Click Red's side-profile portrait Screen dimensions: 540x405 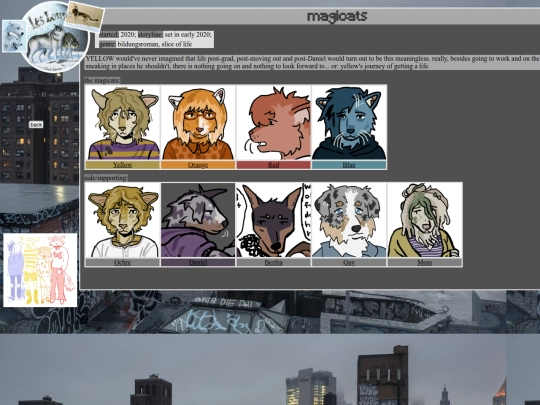(x=273, y=123)
